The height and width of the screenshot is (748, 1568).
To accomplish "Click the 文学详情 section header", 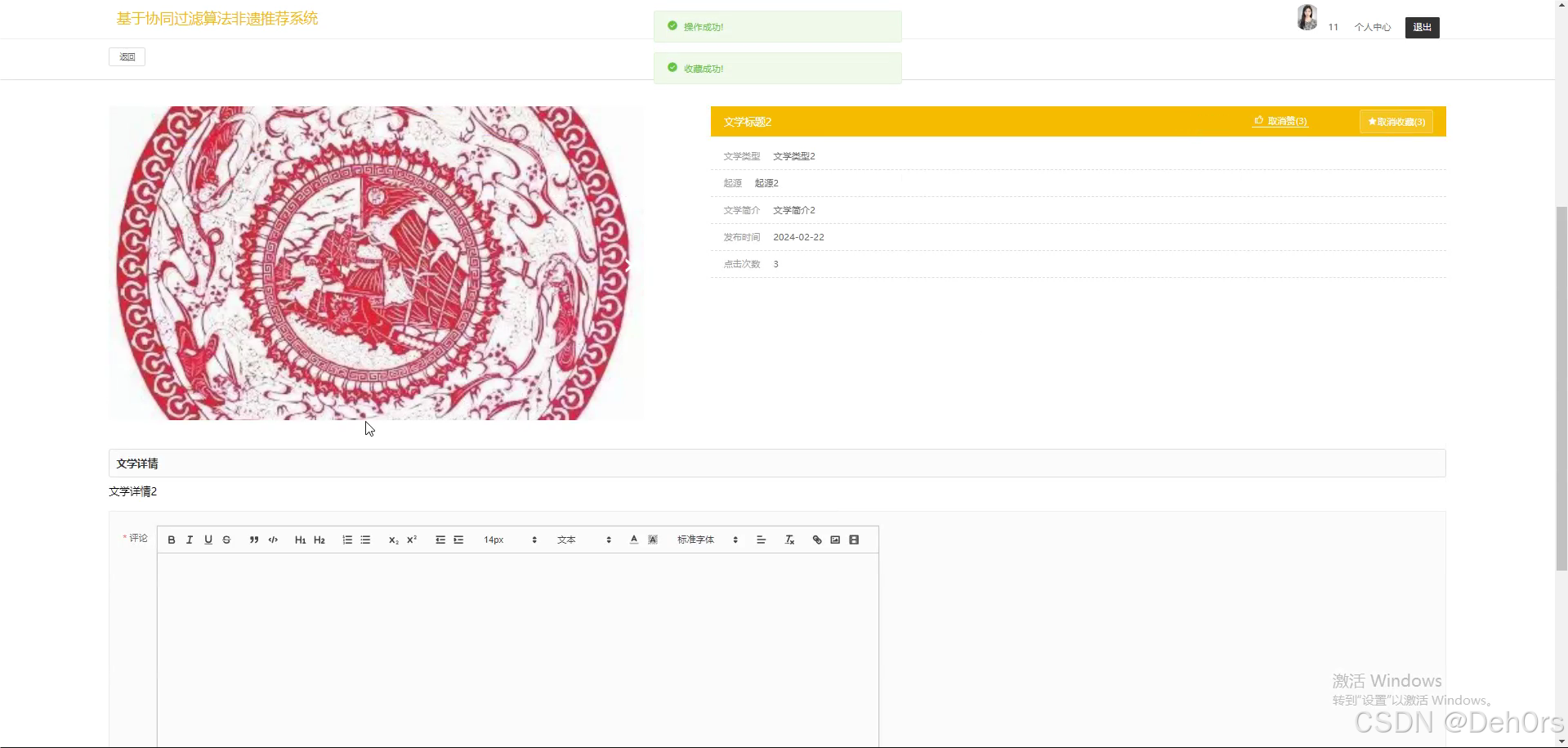I will click(777, 464).
